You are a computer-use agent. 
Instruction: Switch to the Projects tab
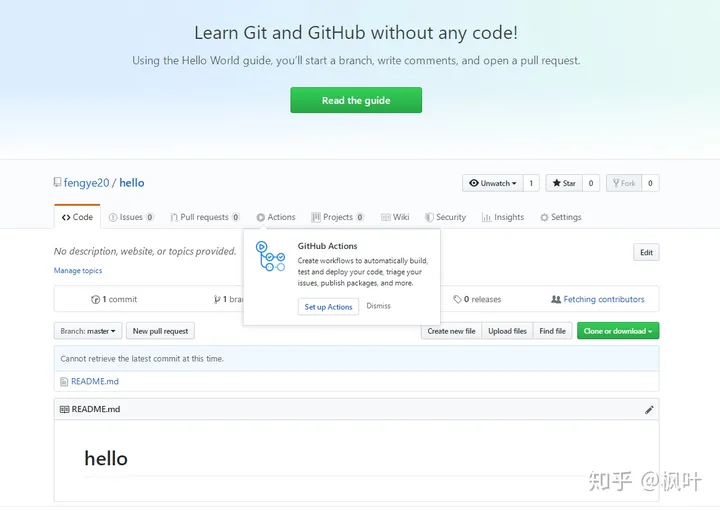pyautogui.click(x=338, y=217)
